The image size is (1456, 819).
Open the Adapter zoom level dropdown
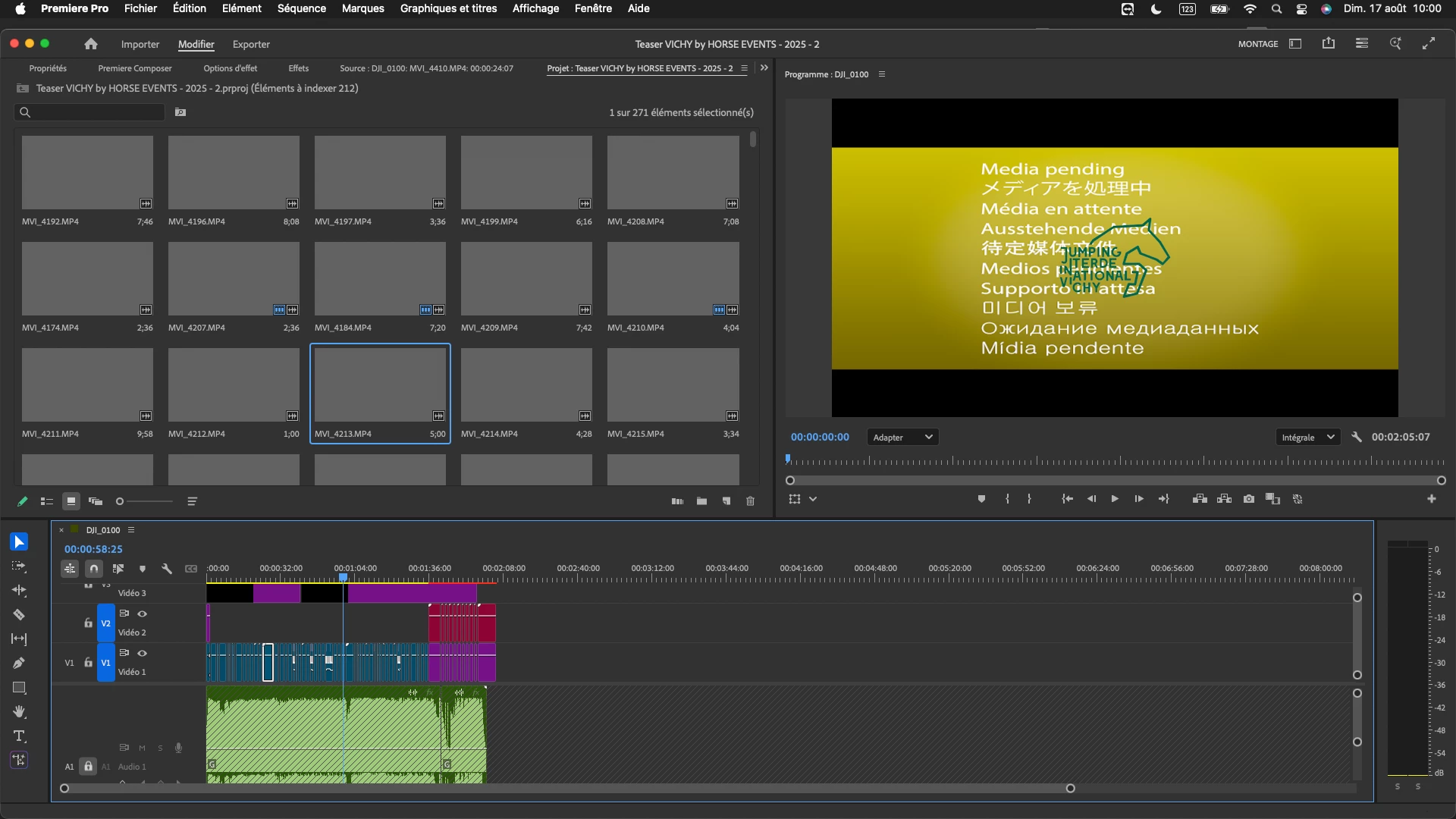(x=902, y=438)
